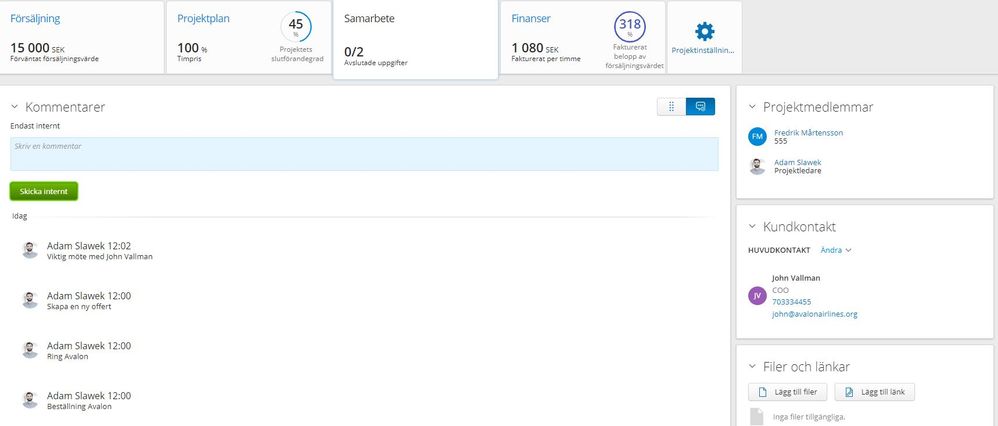998x426 pixels.
Task: Click the JV contact avatar icon
Action: [x=757, y=295]
